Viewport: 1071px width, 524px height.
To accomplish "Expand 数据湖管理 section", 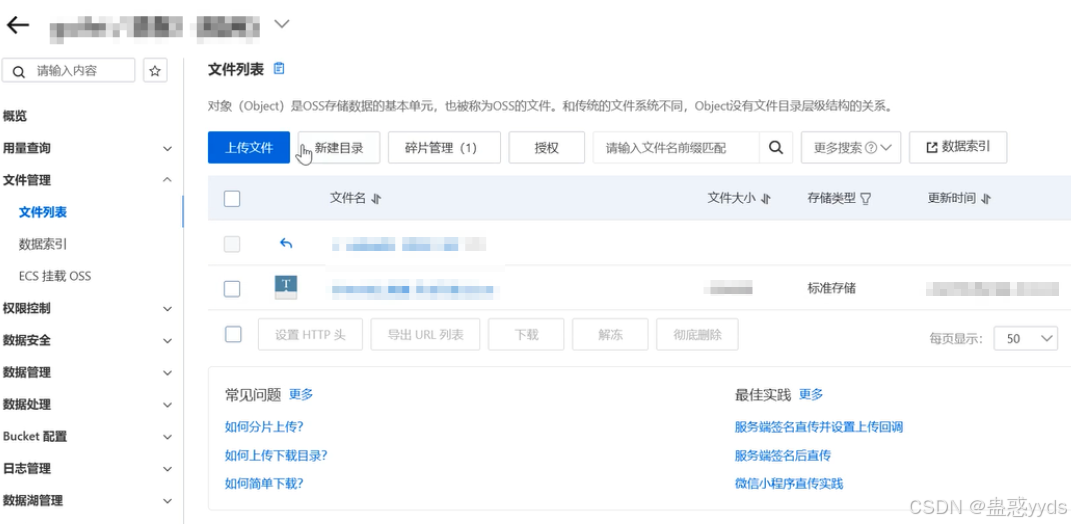I will point(167,501).
